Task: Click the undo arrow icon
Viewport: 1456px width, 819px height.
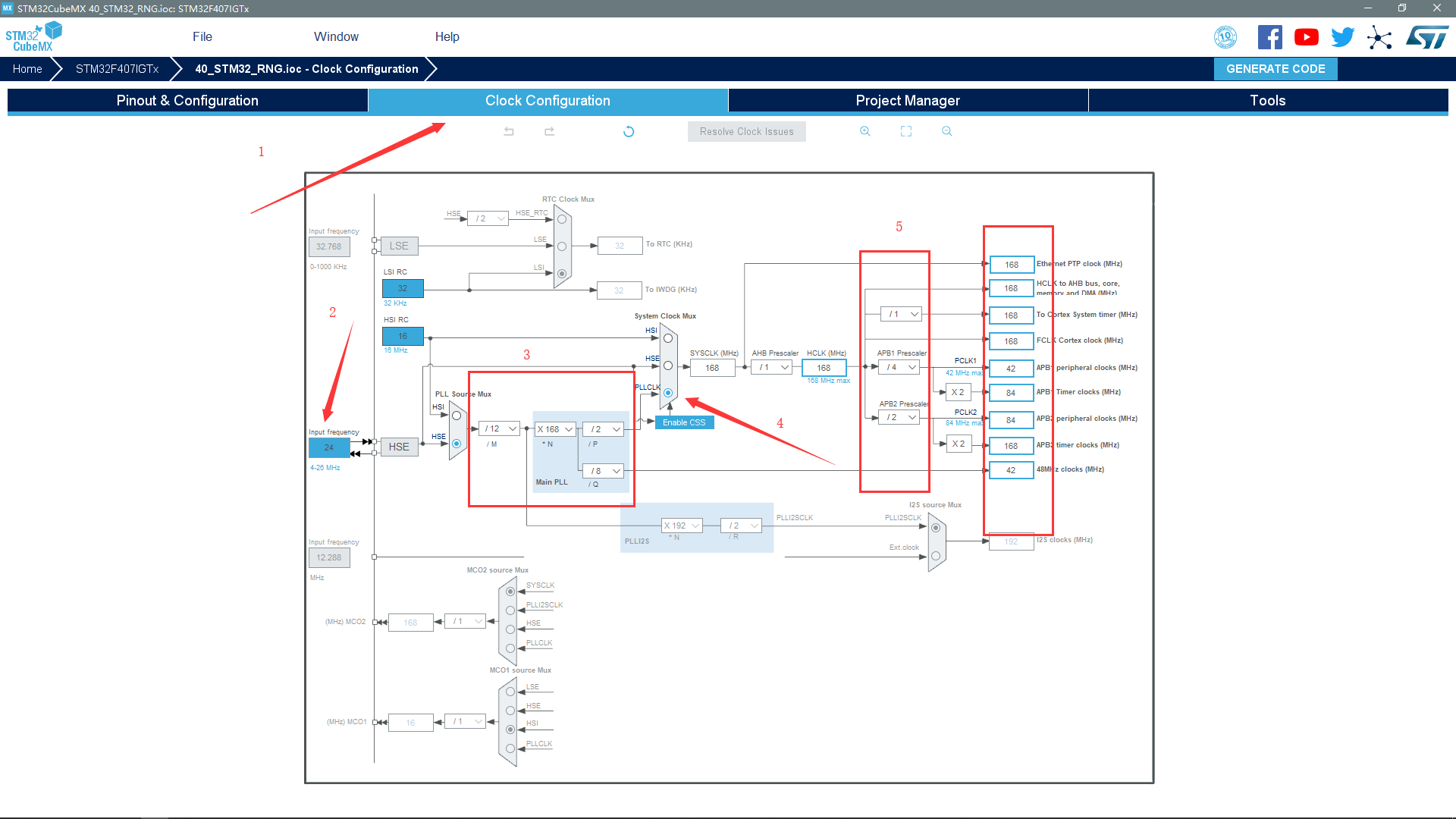Action: click(509, 131)
